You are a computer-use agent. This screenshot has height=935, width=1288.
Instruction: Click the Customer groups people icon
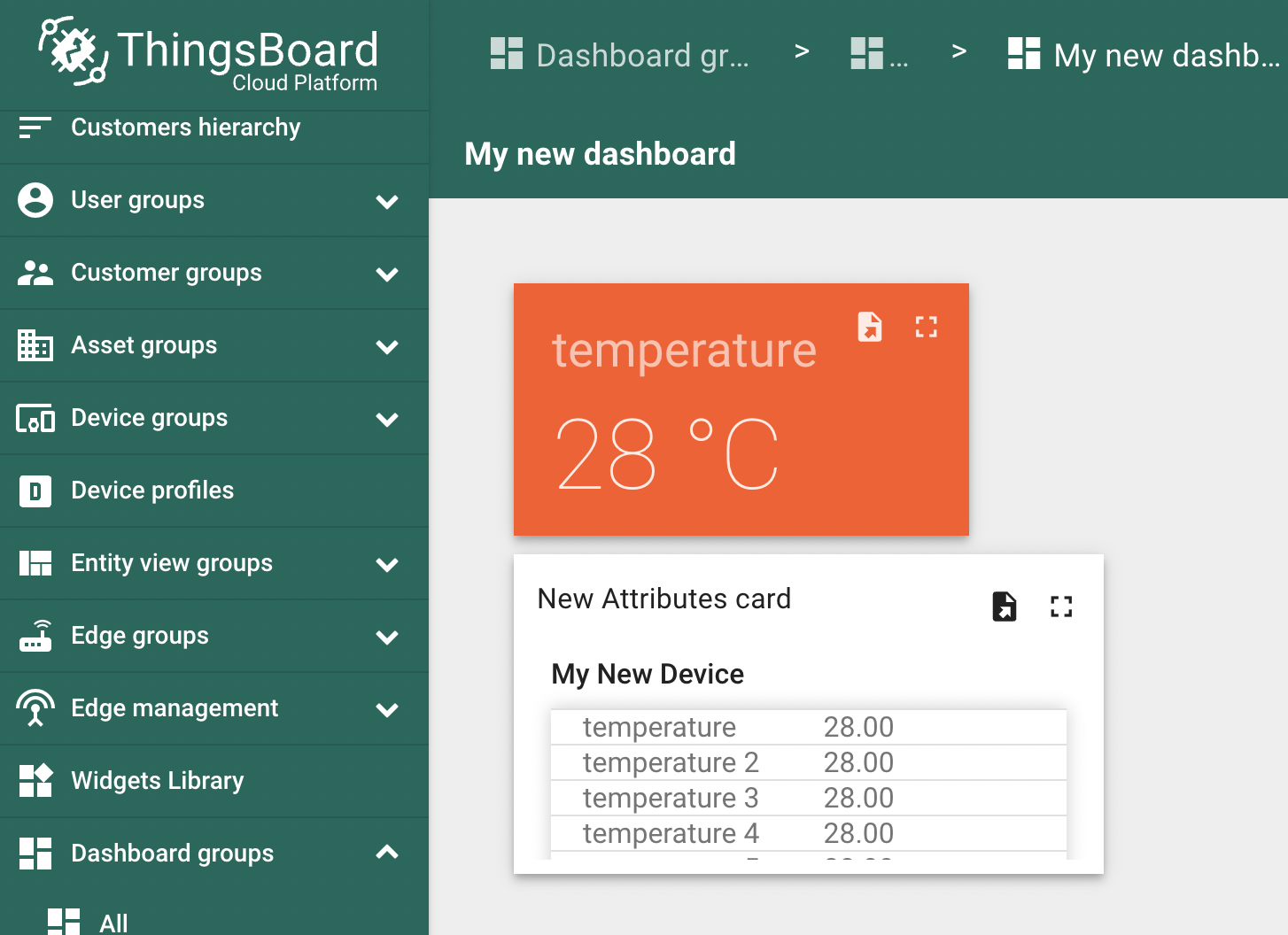click(x=35, y=273)
